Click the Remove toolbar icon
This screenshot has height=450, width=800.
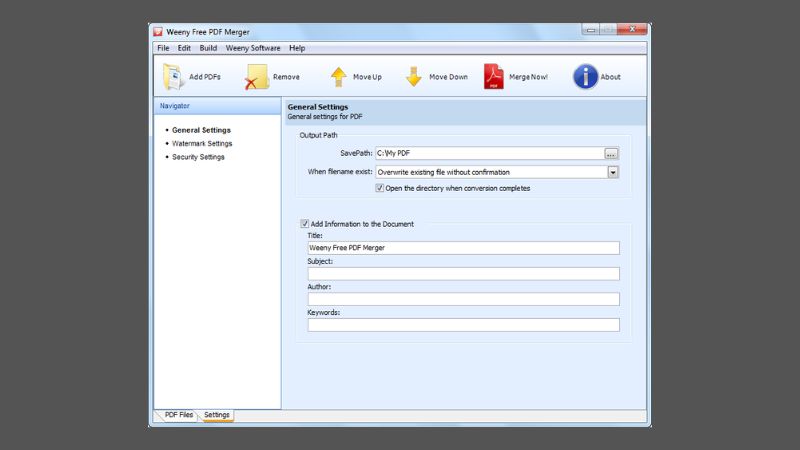tap(257, 77)
